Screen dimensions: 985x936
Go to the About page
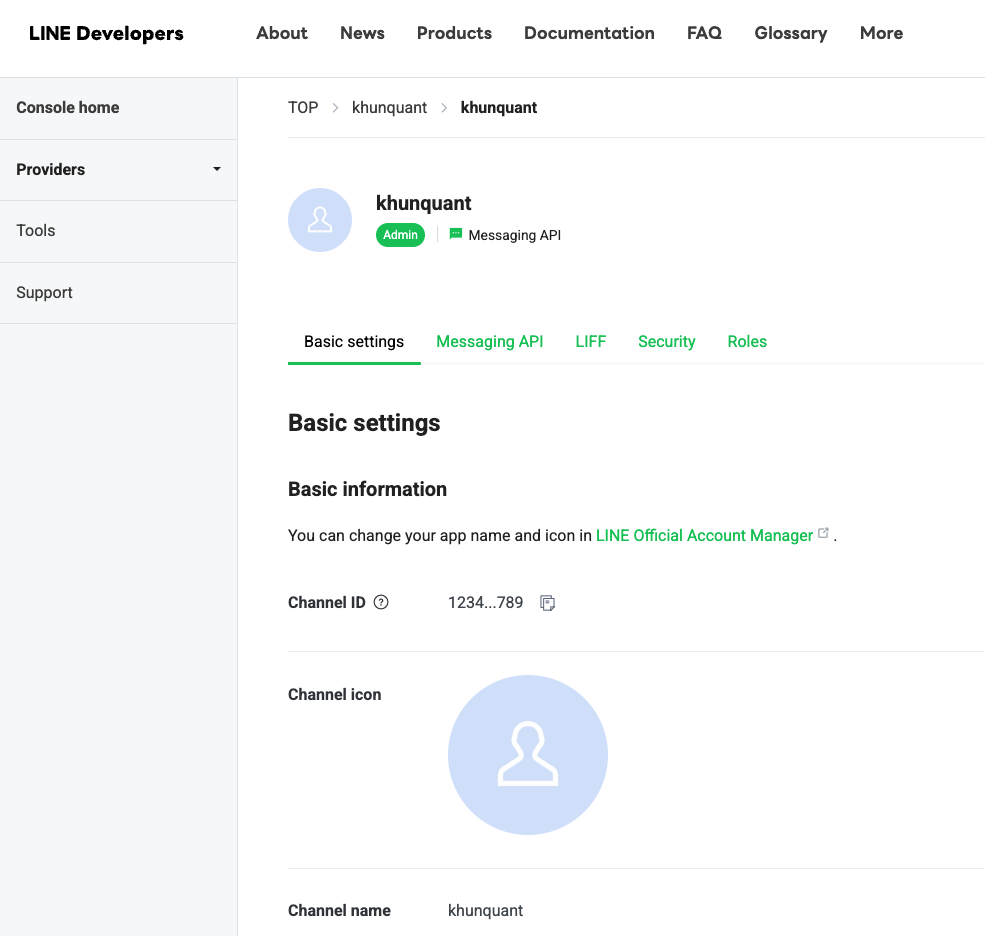coord(282,33)
